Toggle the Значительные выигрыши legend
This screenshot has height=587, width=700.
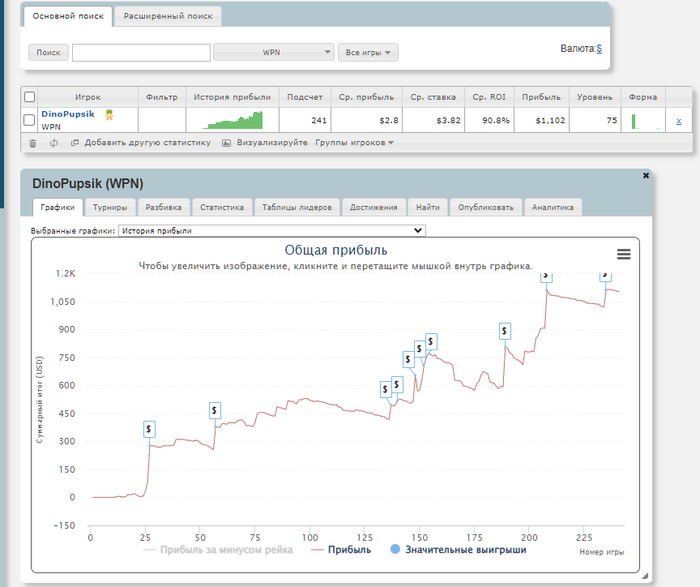[x=458, y=550]
